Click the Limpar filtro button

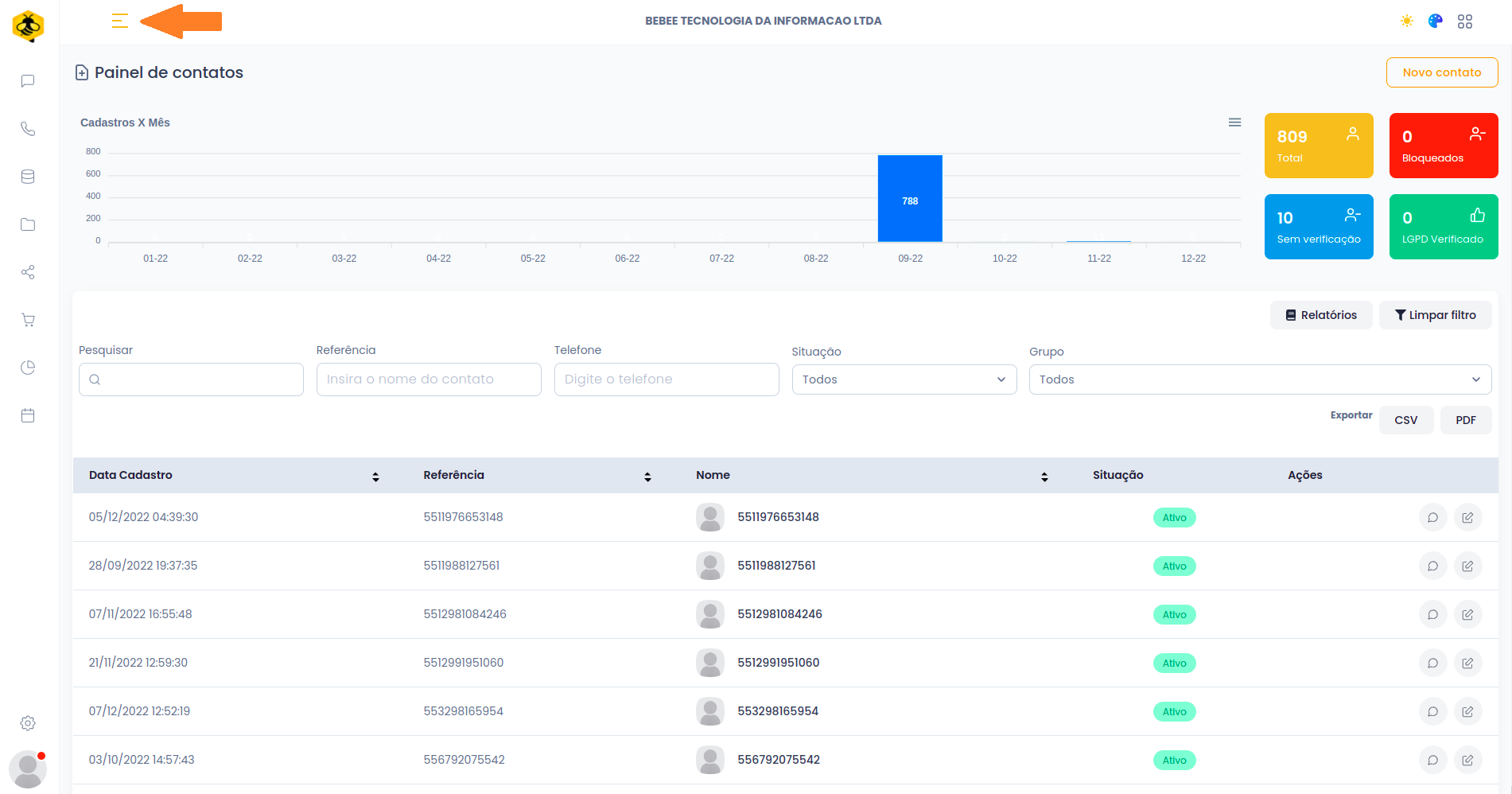1435,315
